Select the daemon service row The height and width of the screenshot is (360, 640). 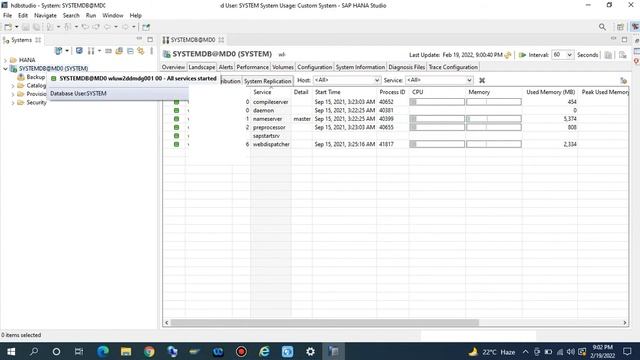[395, 110]
